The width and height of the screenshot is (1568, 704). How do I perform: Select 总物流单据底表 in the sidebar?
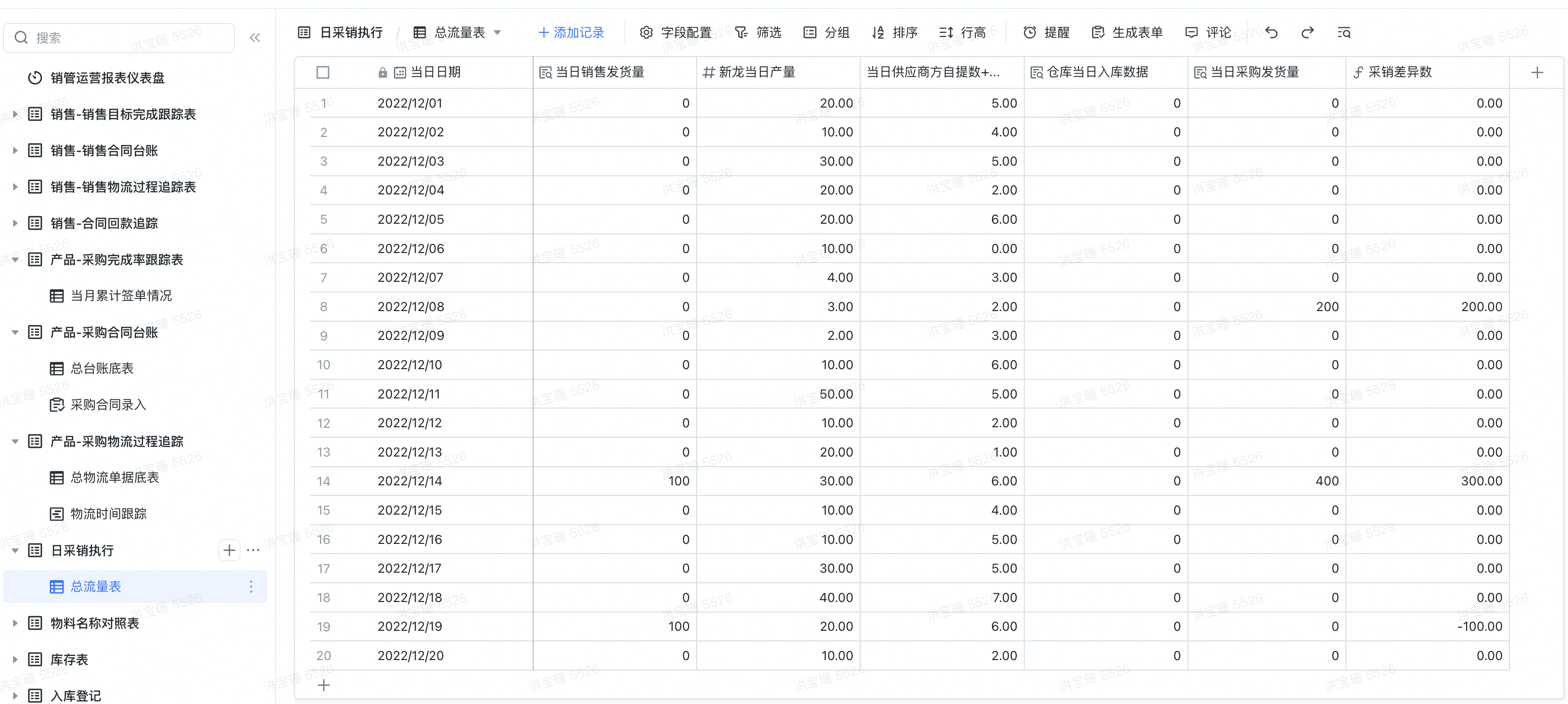point(115,477)
